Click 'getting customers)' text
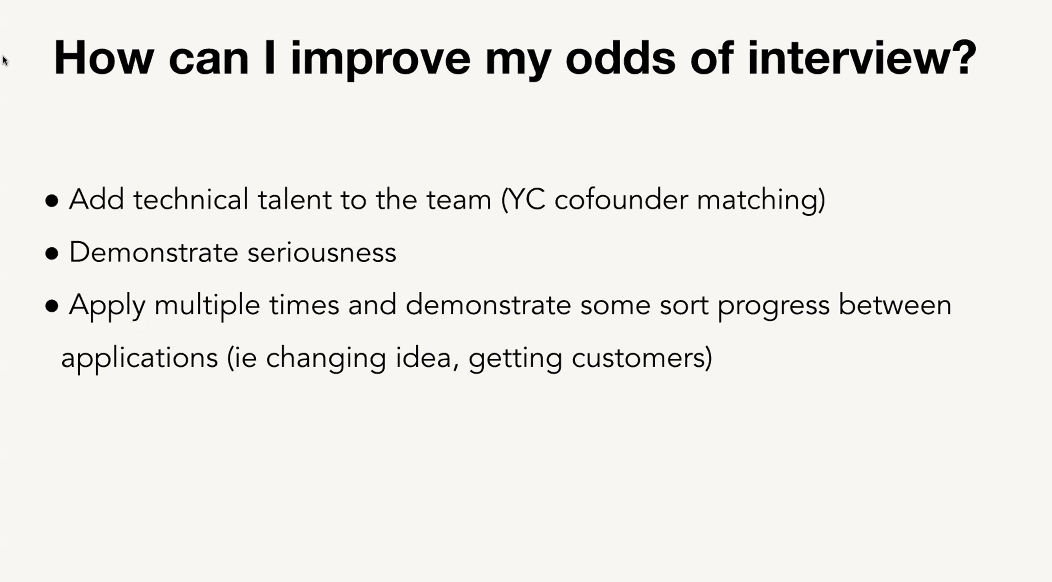Viewport: 1052px width, 582px height. click(590, 358)
